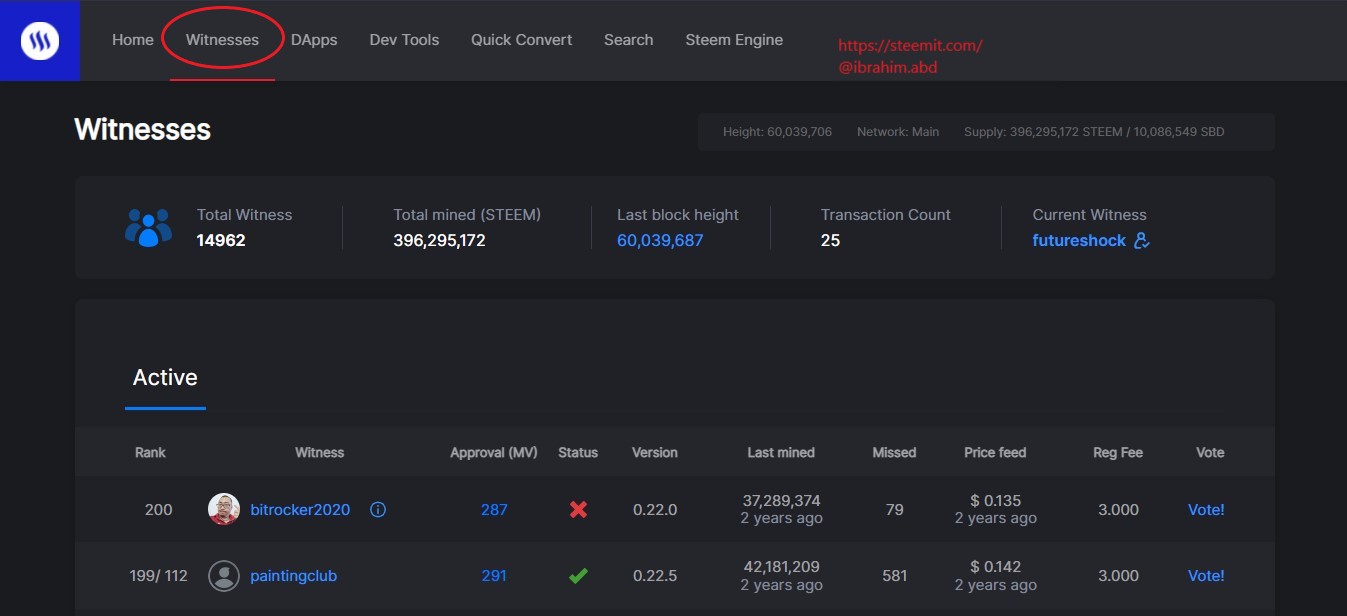Image resolution: width=1347 pixels, height=616 pixels.
Task: Click the Price feed column header
Action: pos(995,453)
